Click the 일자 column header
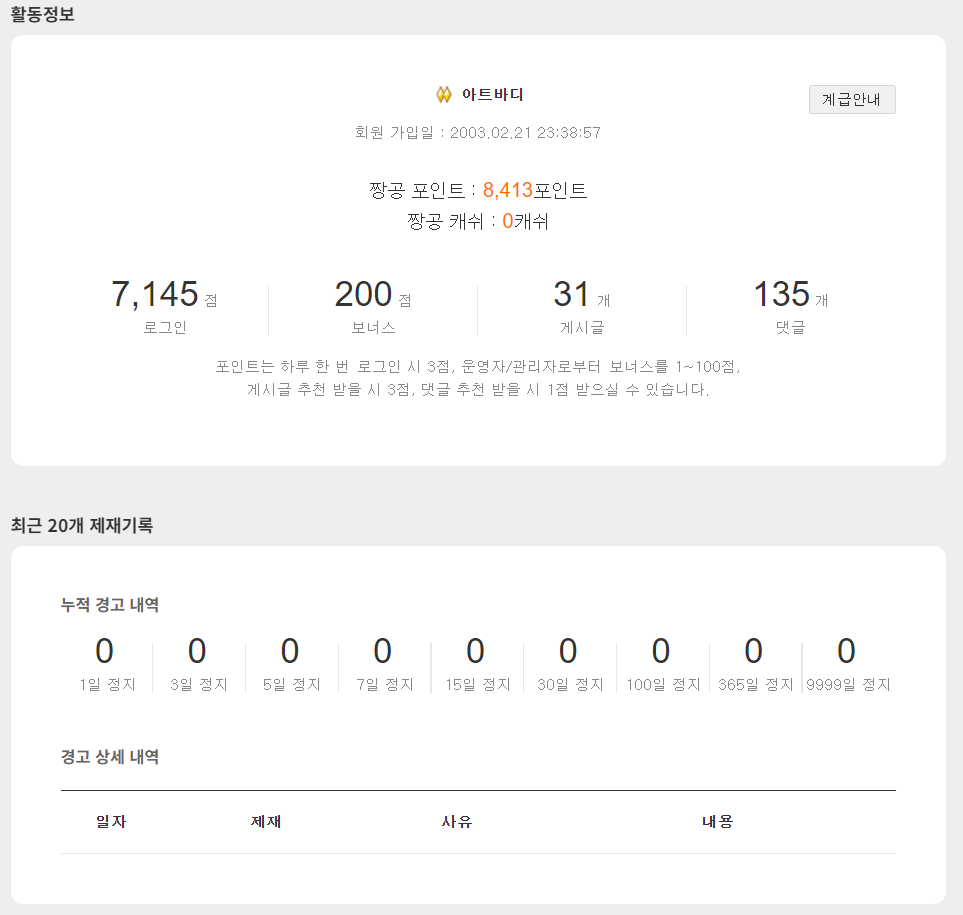 click(111, 821)
